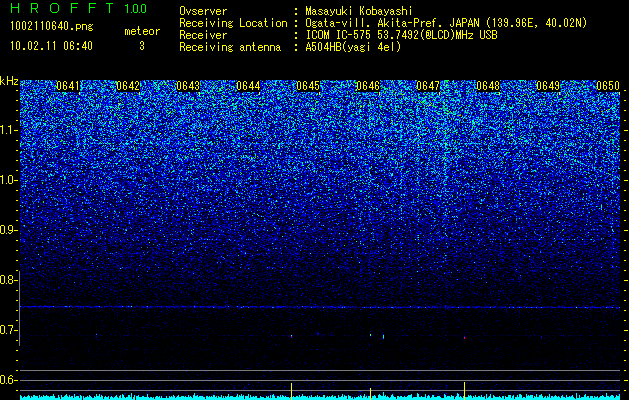This screenshot has height=400, width=629.
Task: Click the 0642 time marker
Action: [128, 86]
